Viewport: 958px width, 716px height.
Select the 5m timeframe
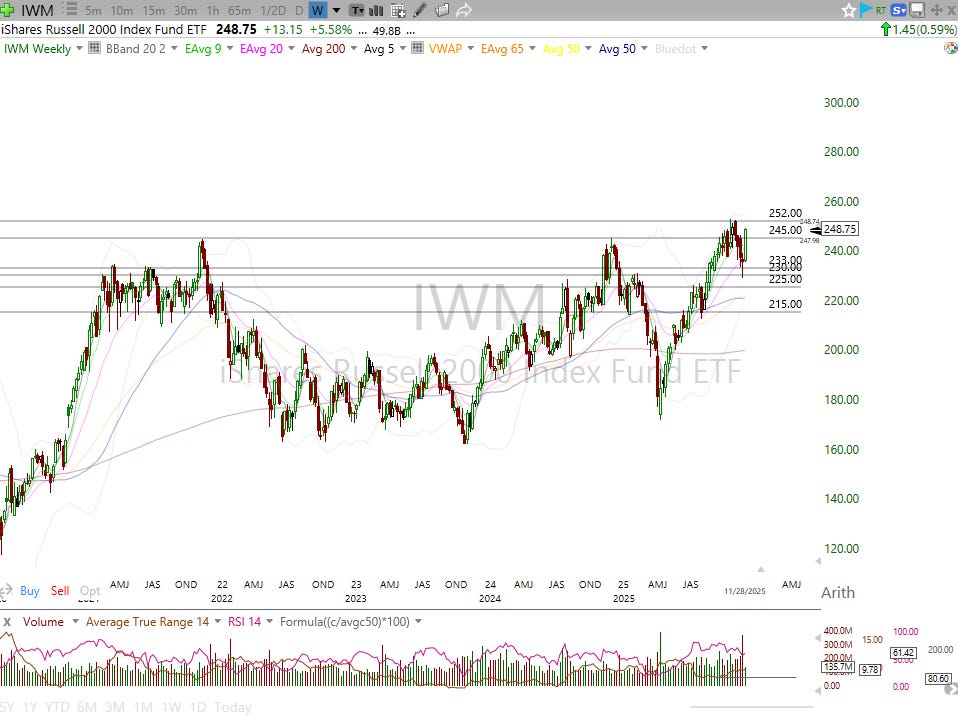point(93,10)
